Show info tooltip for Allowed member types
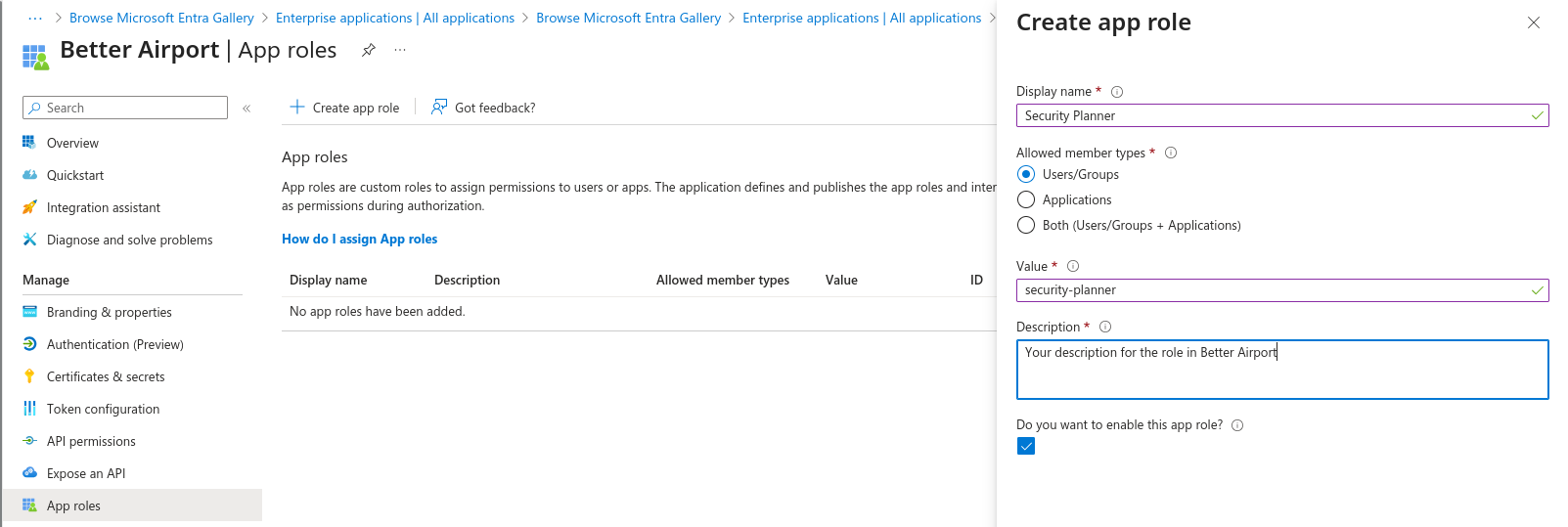 click(x=1171, y=153)
